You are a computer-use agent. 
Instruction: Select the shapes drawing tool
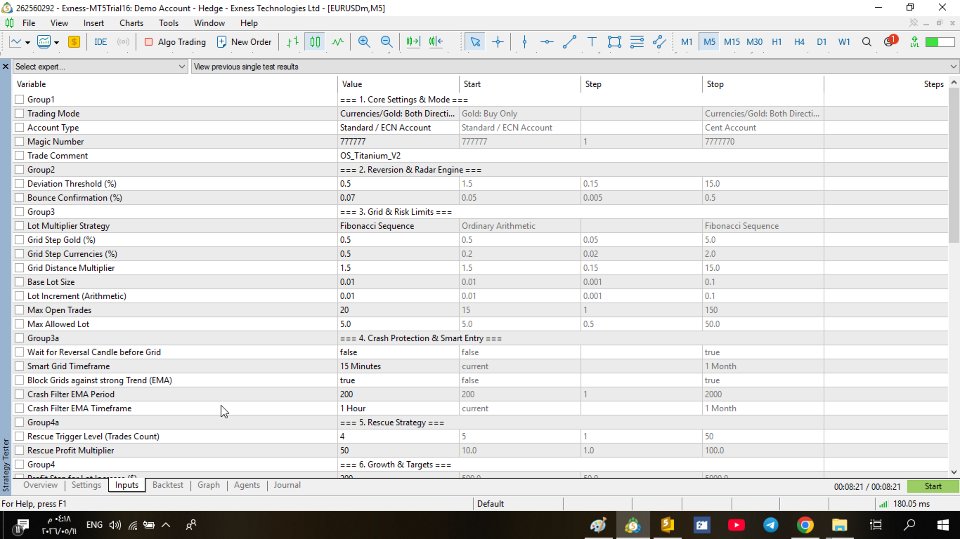coord(614,42)
